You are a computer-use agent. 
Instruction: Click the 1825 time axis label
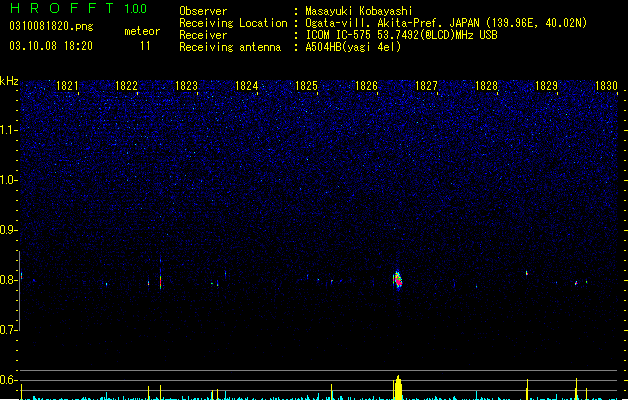(306, 86)
